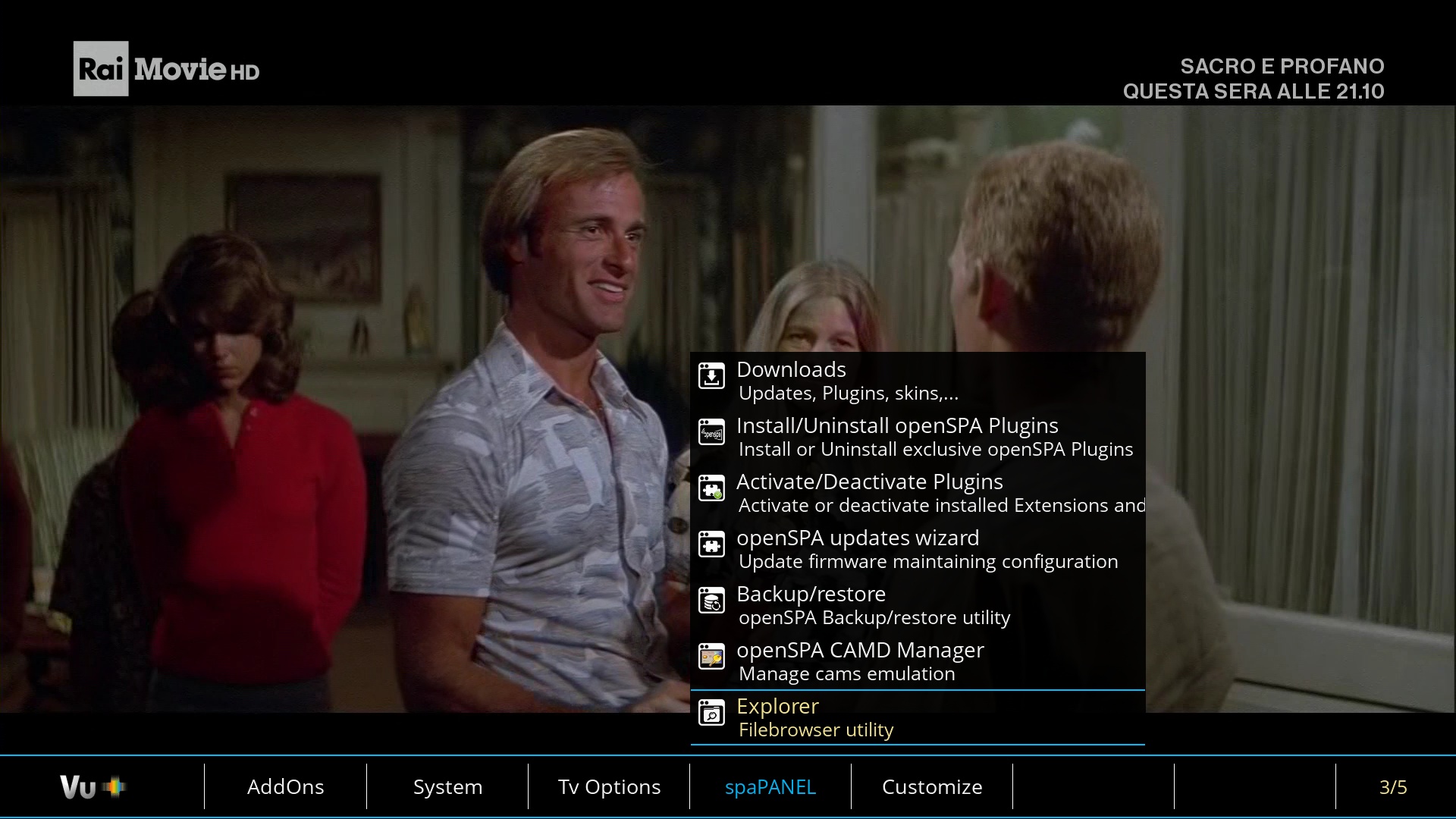Image resolution: width=1456 pixels, height=819 pixels.
Task: Click the Explorer filebrowser icon
Action: click(711, 714)
